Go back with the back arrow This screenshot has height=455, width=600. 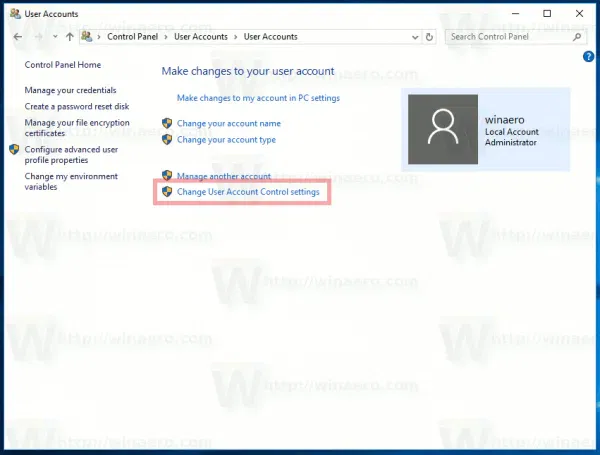(18, 37)
